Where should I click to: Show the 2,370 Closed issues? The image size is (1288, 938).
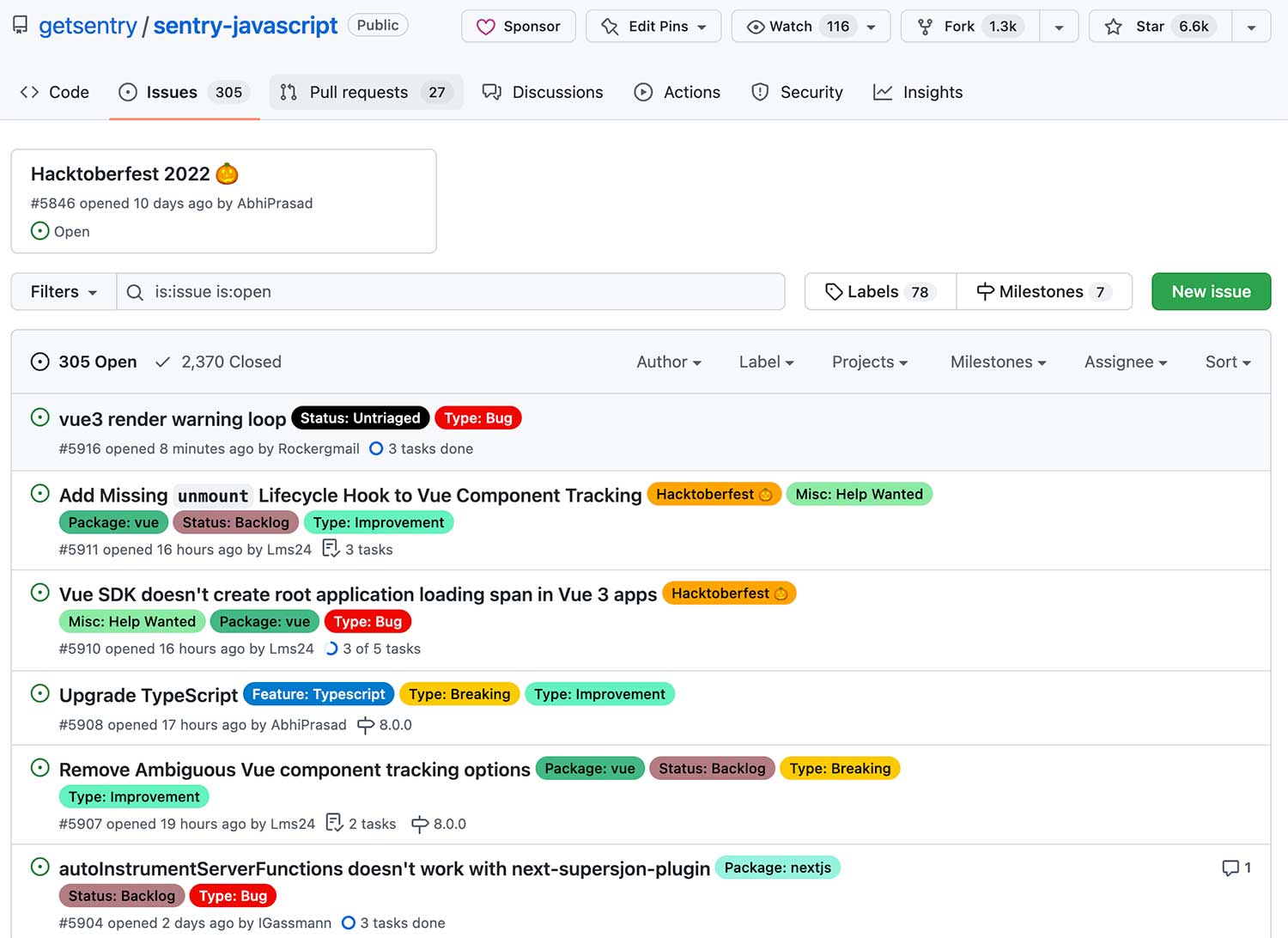tap(218, 362)
